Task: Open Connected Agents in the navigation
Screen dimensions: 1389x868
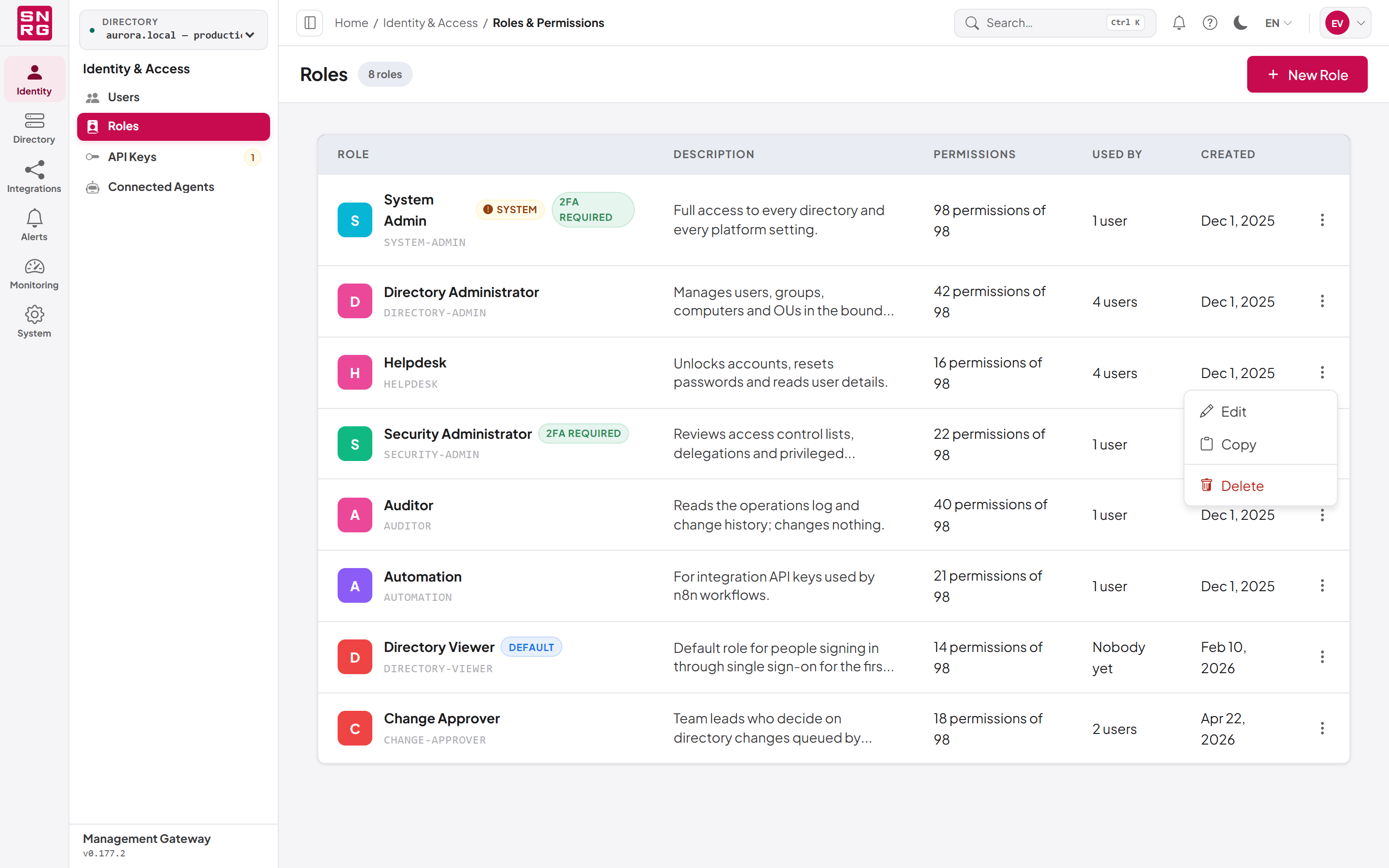Action: coord(173,187)
